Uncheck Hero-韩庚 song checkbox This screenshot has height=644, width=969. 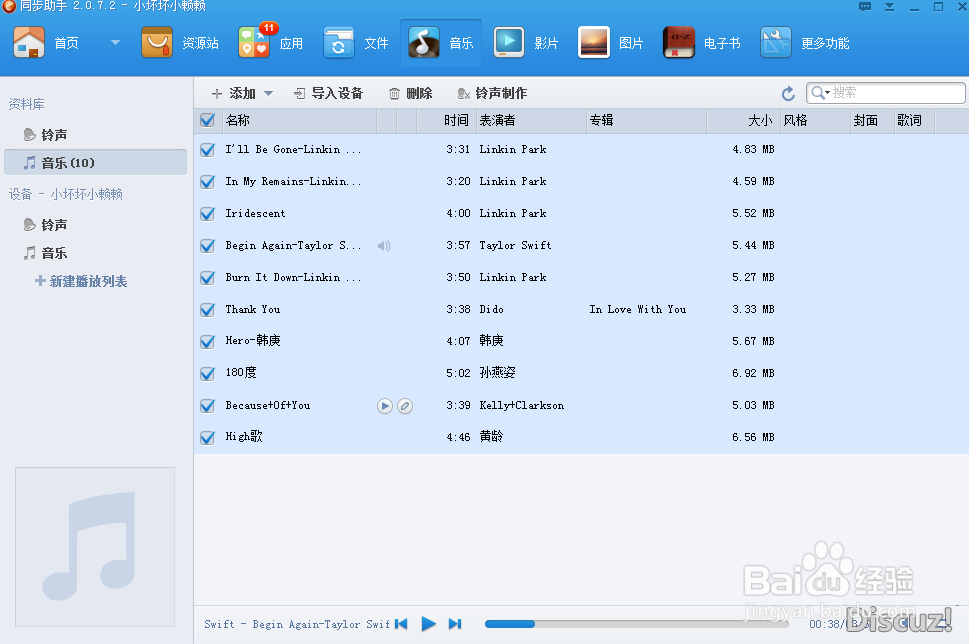pos(208,342)
